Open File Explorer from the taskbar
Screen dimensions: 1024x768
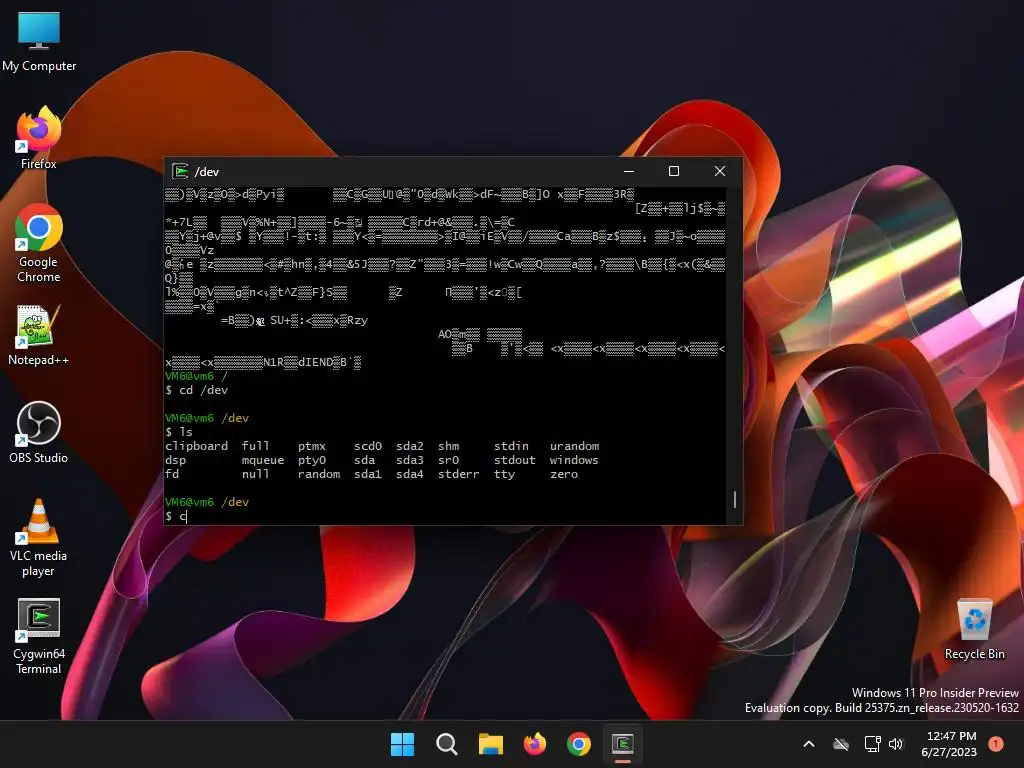(x=490, y=744)
